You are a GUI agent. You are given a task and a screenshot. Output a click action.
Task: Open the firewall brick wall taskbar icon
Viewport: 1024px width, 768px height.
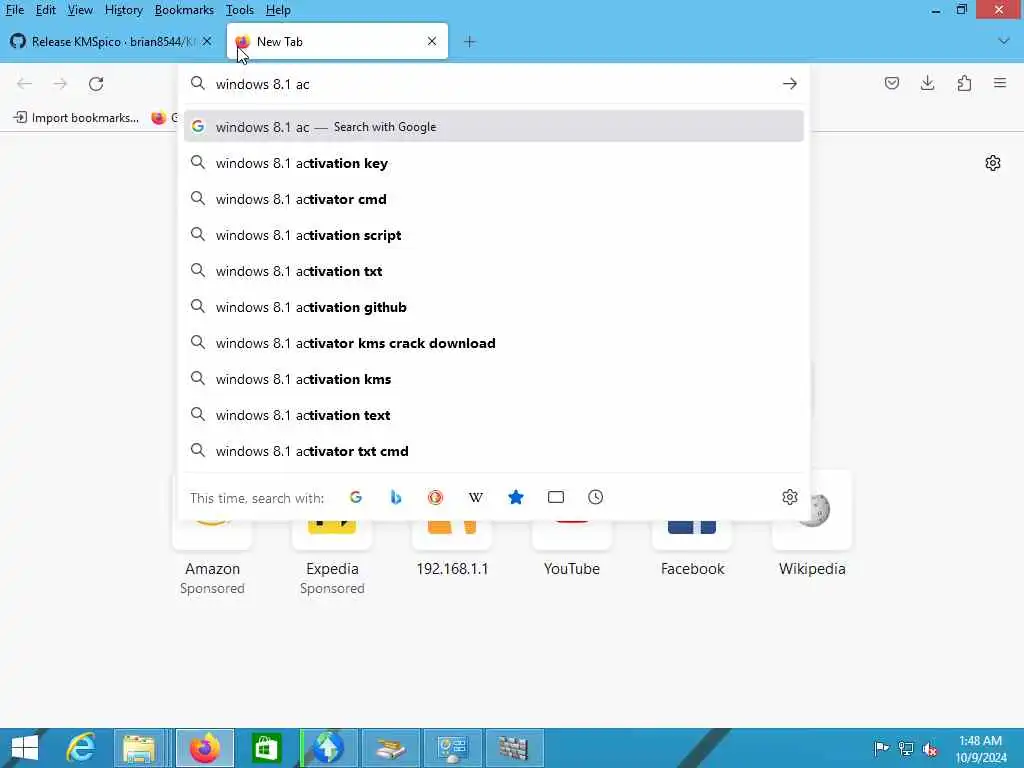(514, 748)
